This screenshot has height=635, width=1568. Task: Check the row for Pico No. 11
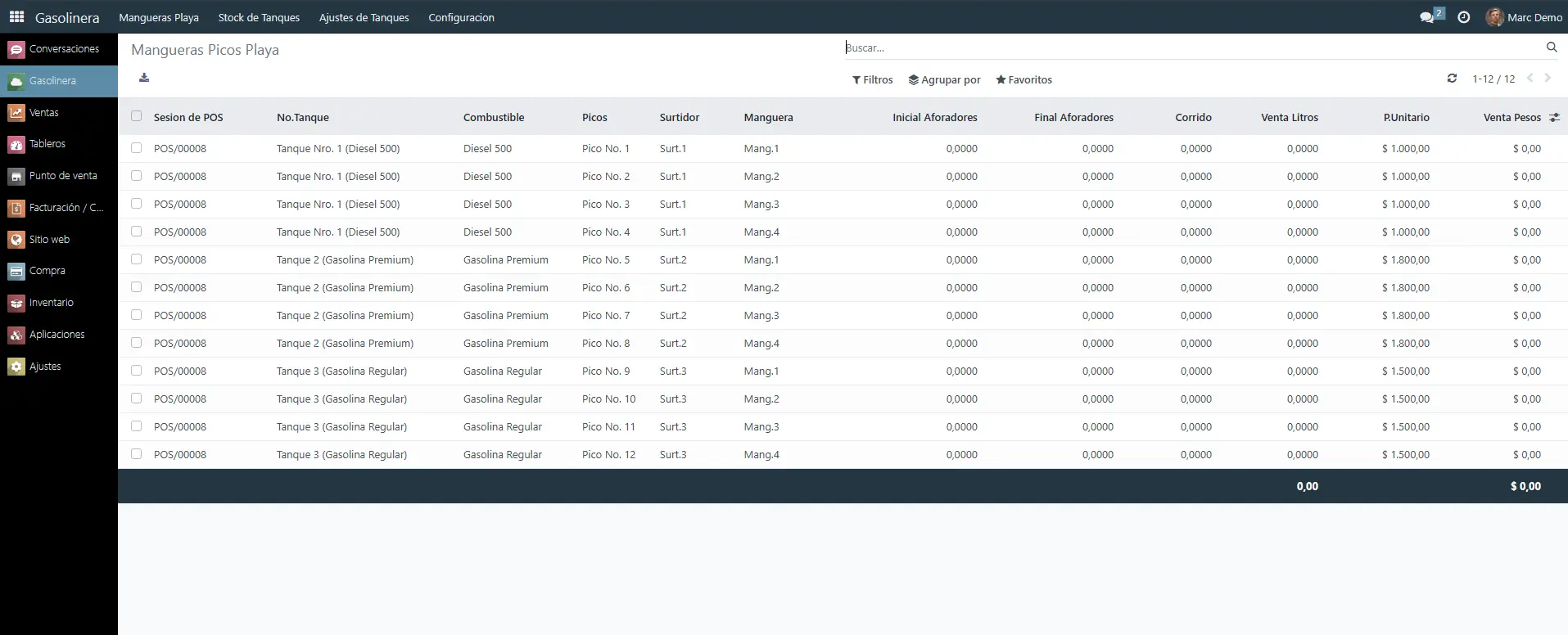pyautogui.click(x=136, y=426)
